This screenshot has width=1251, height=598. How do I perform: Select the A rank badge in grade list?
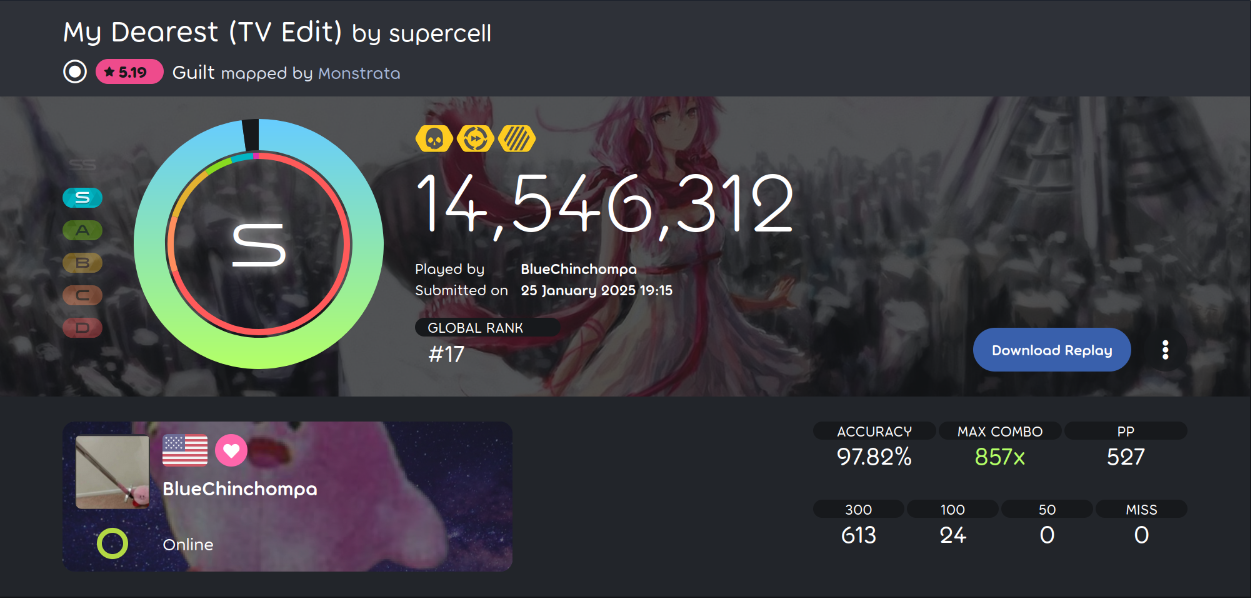click(83, 231)
